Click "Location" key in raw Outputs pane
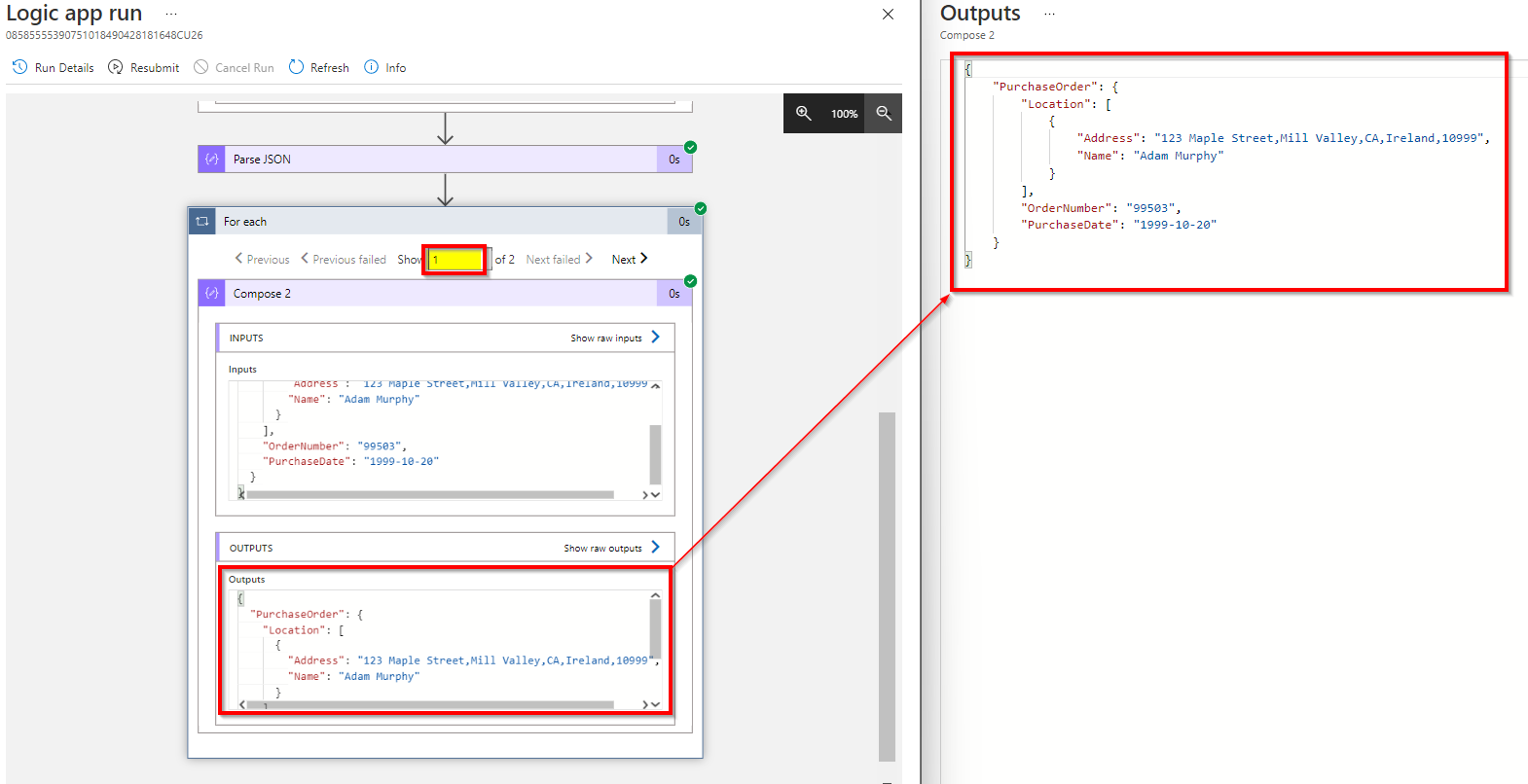Screen dimensions: 1528x784 [x=1055, y=104]
